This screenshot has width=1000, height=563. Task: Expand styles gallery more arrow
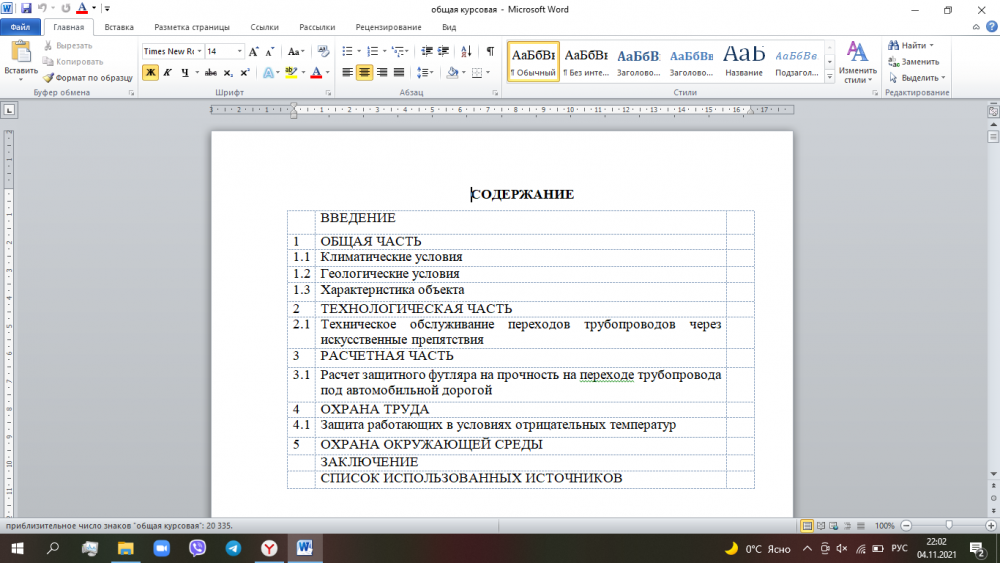tap(830, 77)
